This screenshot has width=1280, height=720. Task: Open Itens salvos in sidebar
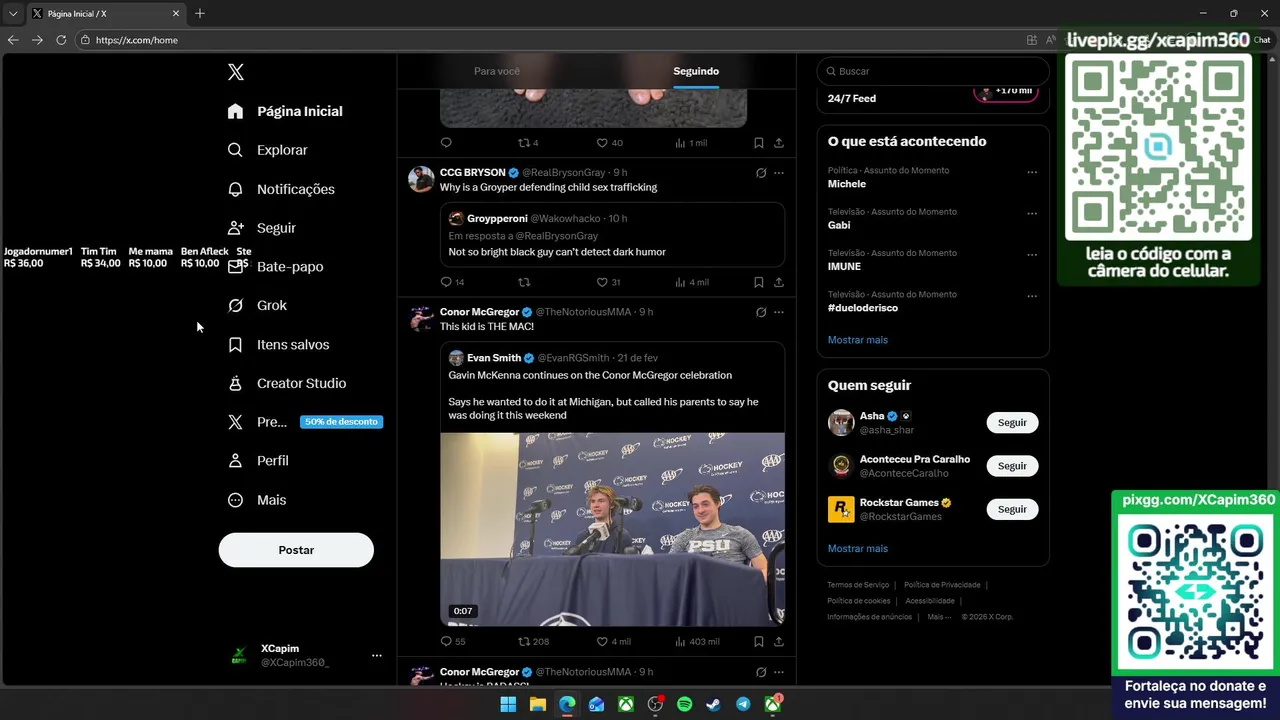click(x=278, y=344)
